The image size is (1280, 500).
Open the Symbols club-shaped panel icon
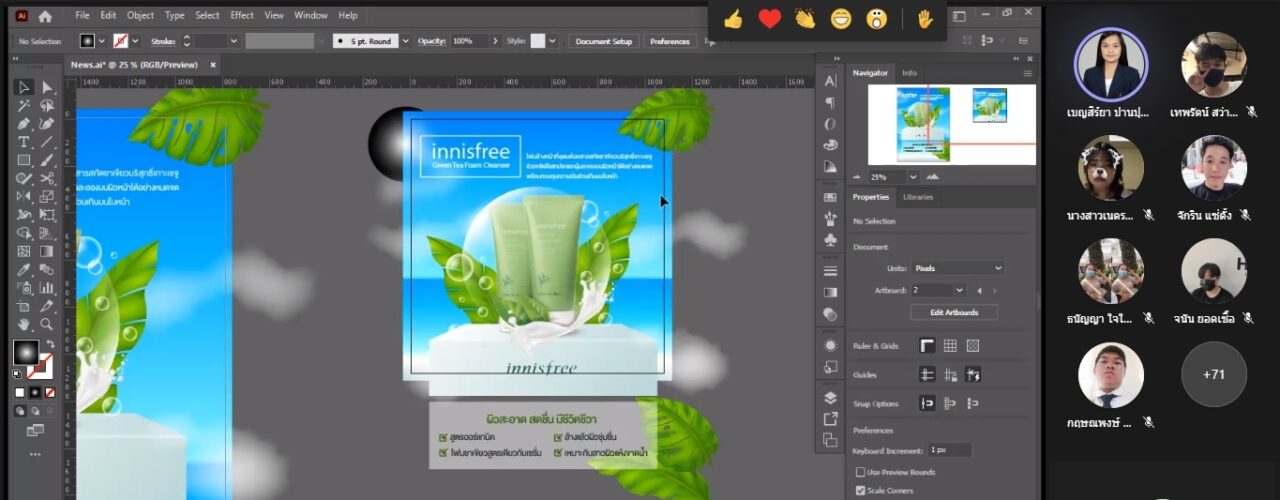point(830,240)
